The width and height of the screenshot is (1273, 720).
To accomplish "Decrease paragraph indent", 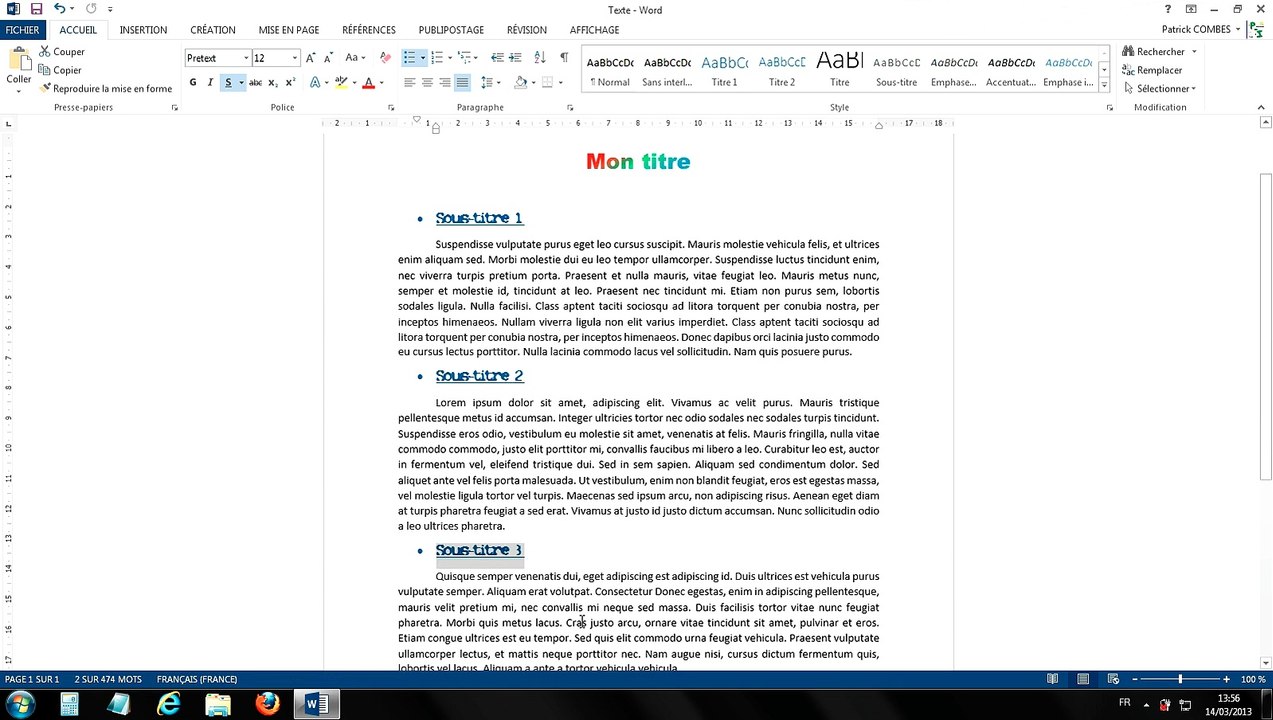I will pyautogui.click(x=496, y=57).
